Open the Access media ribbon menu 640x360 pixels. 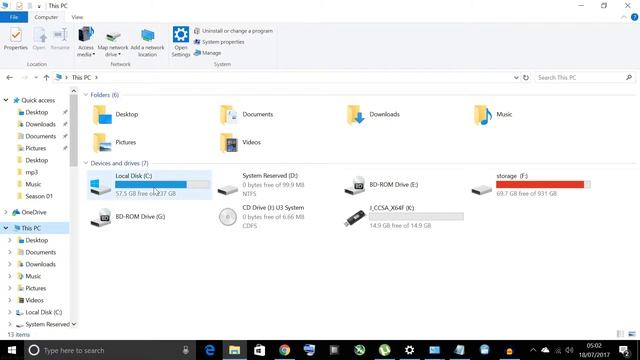pyautogui.click(x=86, y=41)
